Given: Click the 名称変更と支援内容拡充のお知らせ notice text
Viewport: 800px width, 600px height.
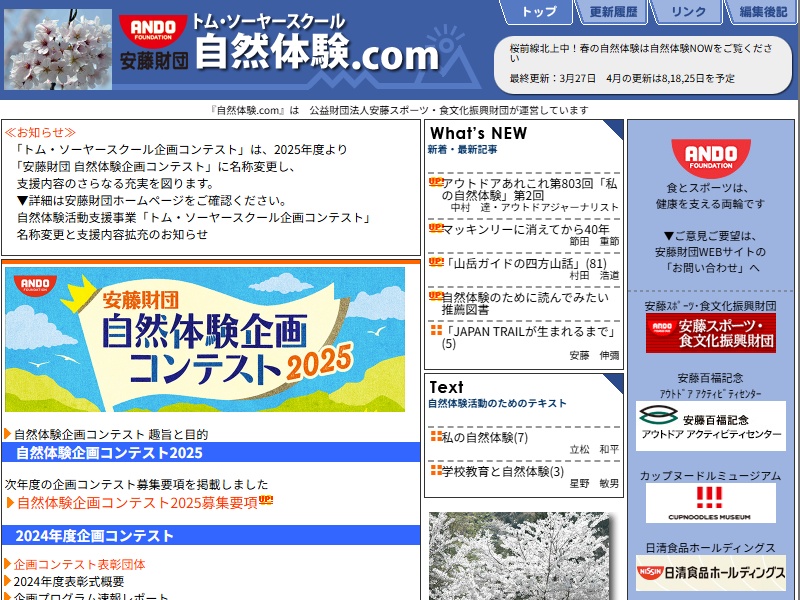Looking at the screenshot, I should pyautogui.click(x=112, y=234).
